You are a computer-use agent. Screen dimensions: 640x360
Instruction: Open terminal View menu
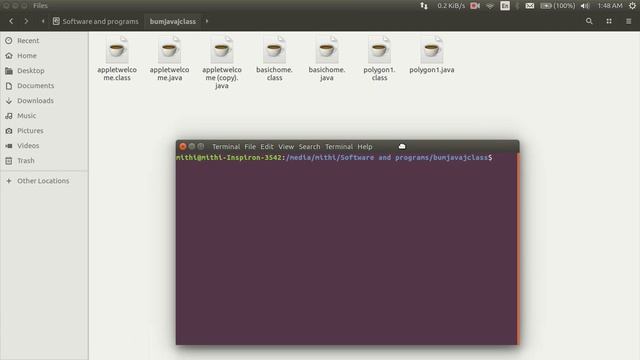[286, 147]
